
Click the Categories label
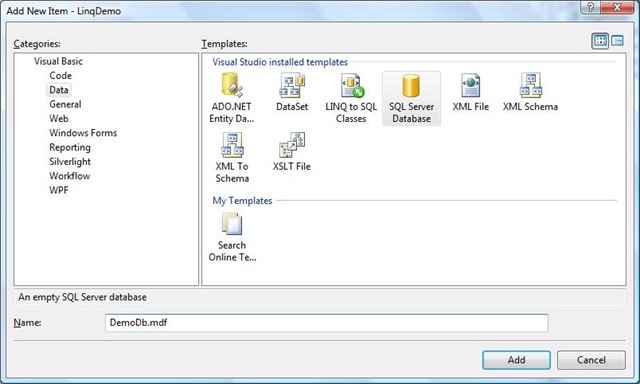tap(37, 44)
